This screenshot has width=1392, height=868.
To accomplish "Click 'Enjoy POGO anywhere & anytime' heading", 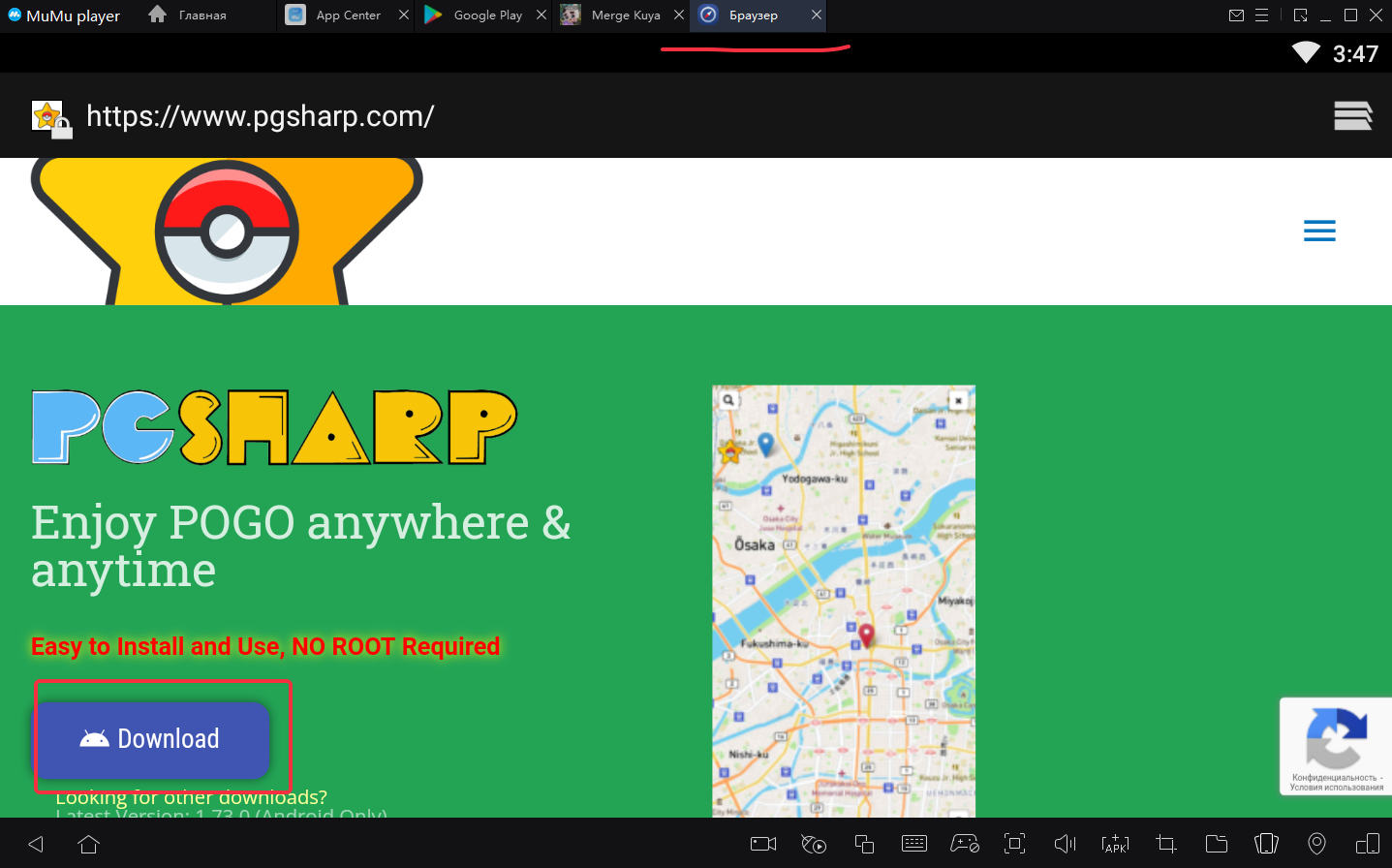I will click(x=301, y=545).
